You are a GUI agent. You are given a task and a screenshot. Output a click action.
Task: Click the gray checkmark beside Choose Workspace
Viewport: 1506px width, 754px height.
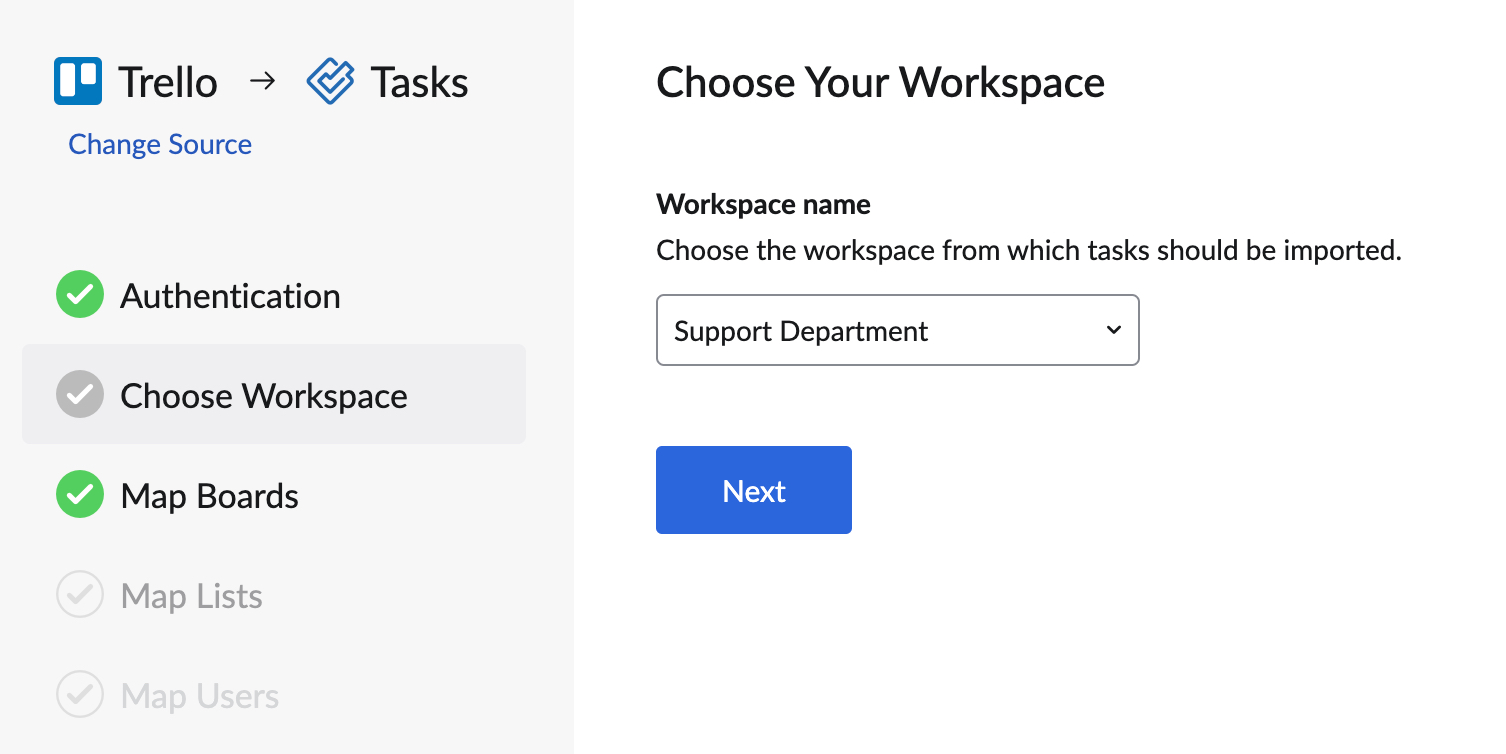(x=79, y=394)
